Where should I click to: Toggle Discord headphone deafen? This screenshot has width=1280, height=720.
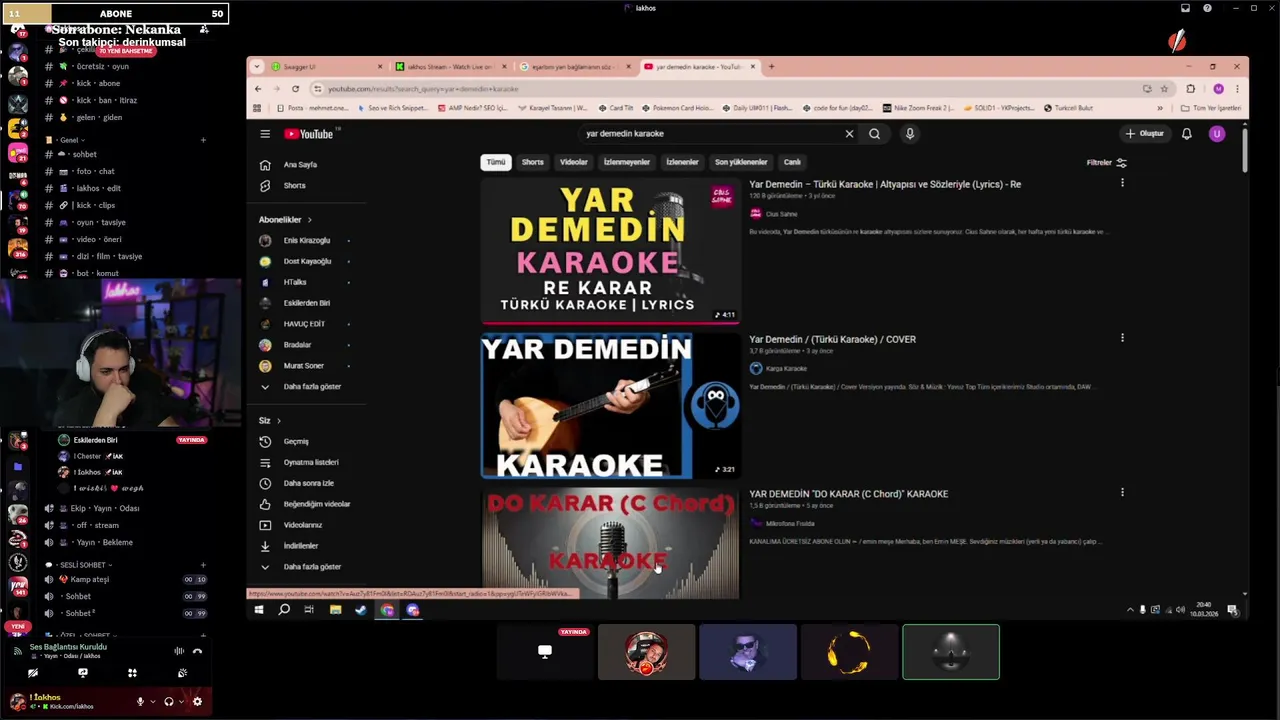tap(168, 702)
